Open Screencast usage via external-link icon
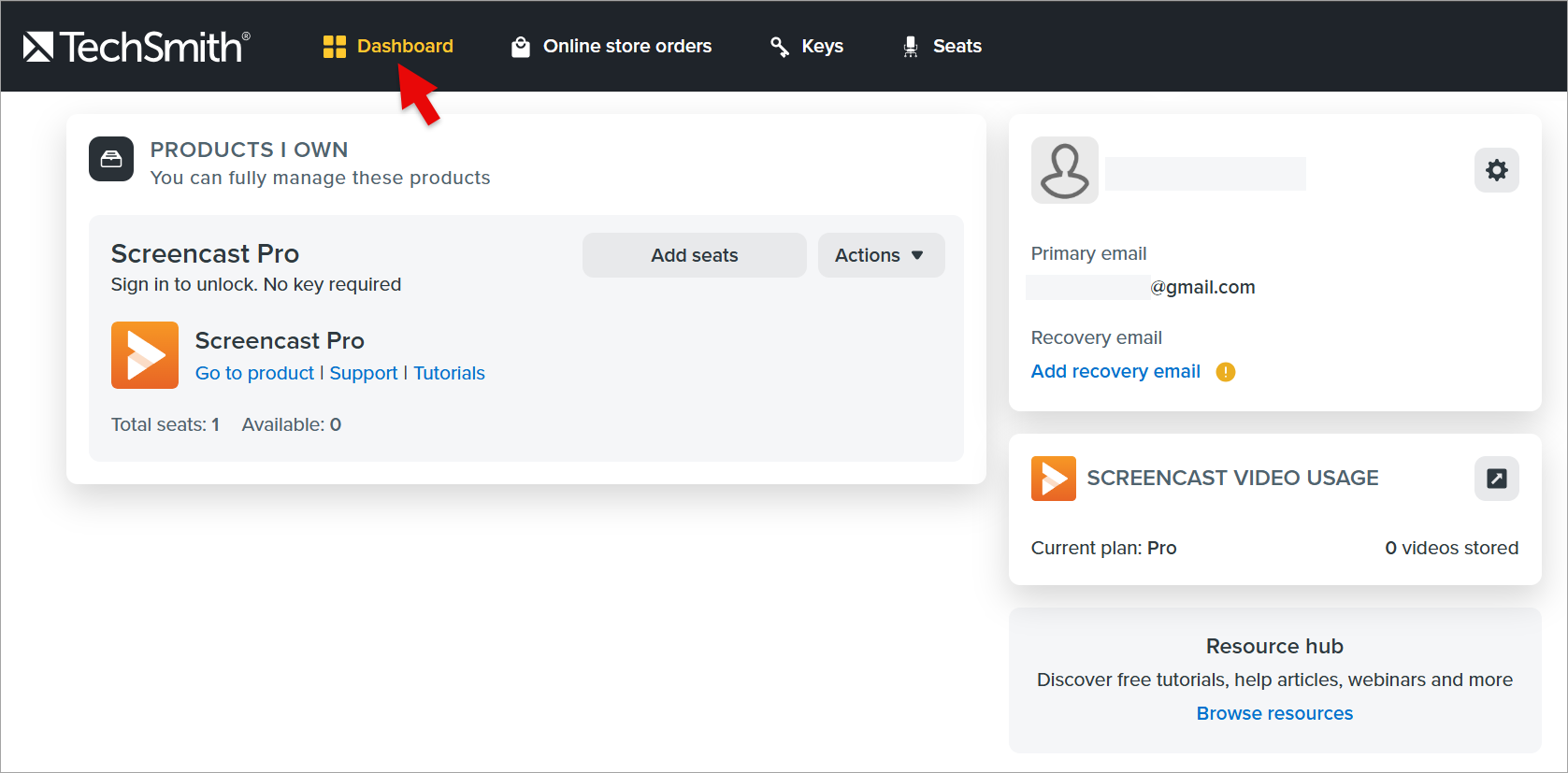The width and height of the screenshot is (1568, 773). 1497,479
